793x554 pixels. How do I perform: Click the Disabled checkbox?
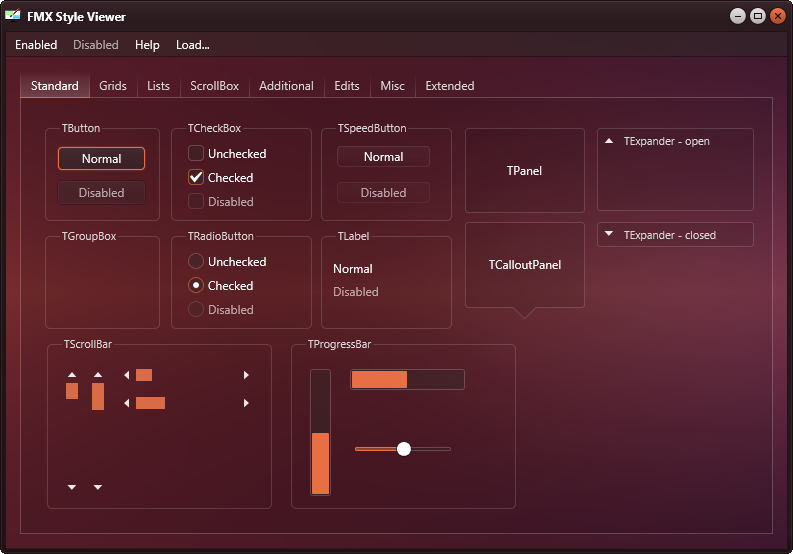[196, 201]
